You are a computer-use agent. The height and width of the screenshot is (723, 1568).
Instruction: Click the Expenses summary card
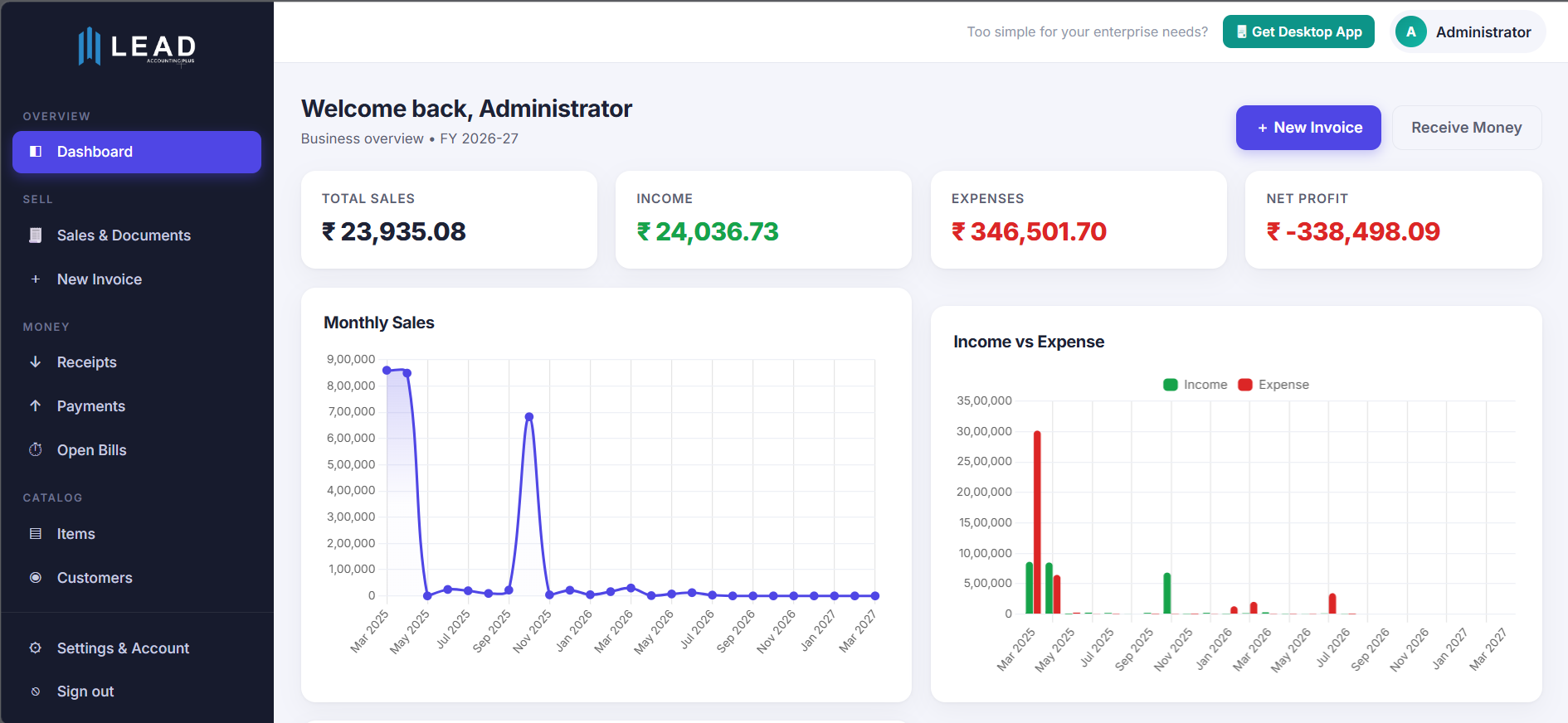tap(1079, 220)
